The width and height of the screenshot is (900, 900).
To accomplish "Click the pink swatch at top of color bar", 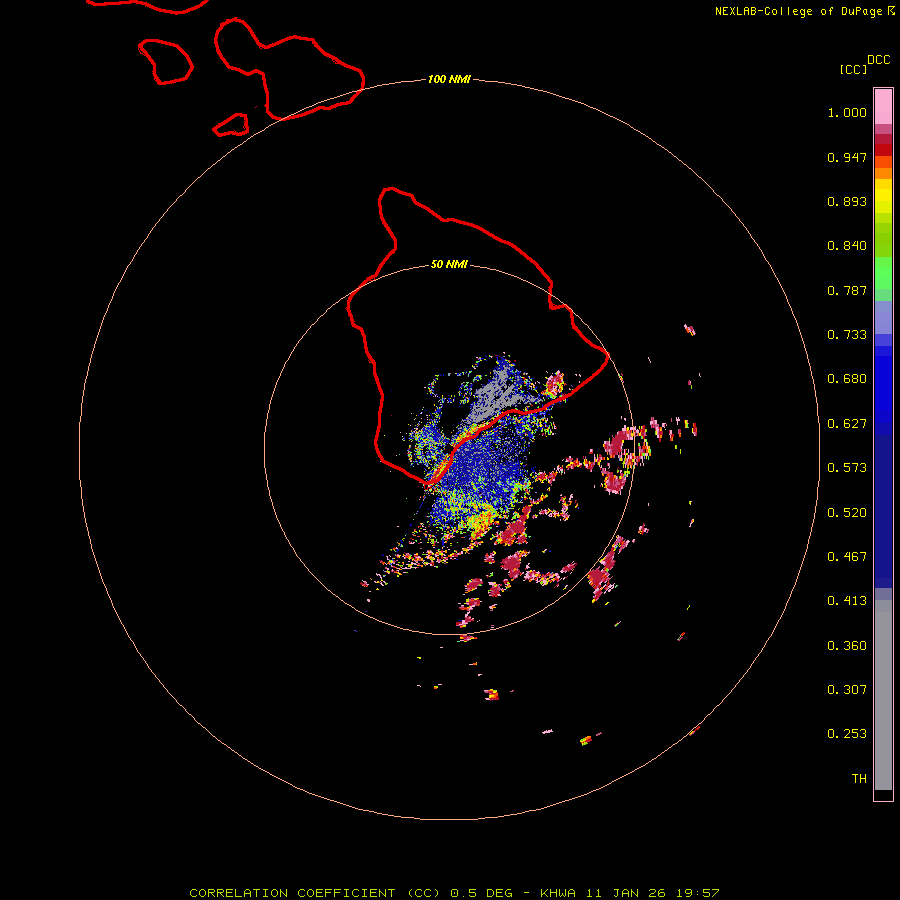I will tap(883, 107).
